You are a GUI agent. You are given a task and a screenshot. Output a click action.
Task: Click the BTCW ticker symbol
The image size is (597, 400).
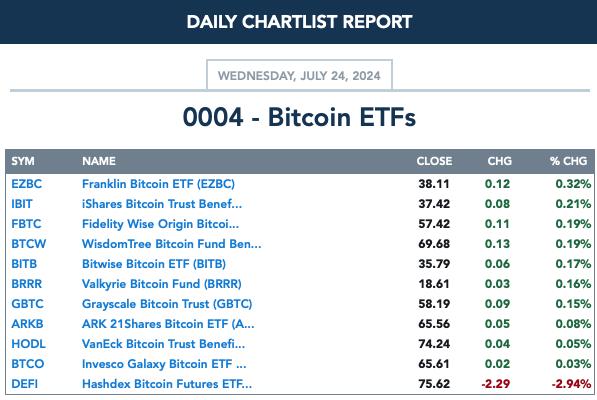pos(29,244)
